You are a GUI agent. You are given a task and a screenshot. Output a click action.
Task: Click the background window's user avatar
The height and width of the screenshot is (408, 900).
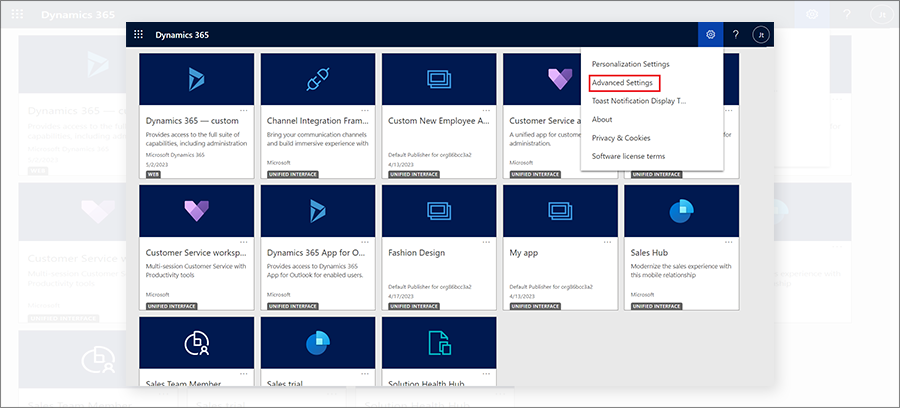click(x=880, y=14)
